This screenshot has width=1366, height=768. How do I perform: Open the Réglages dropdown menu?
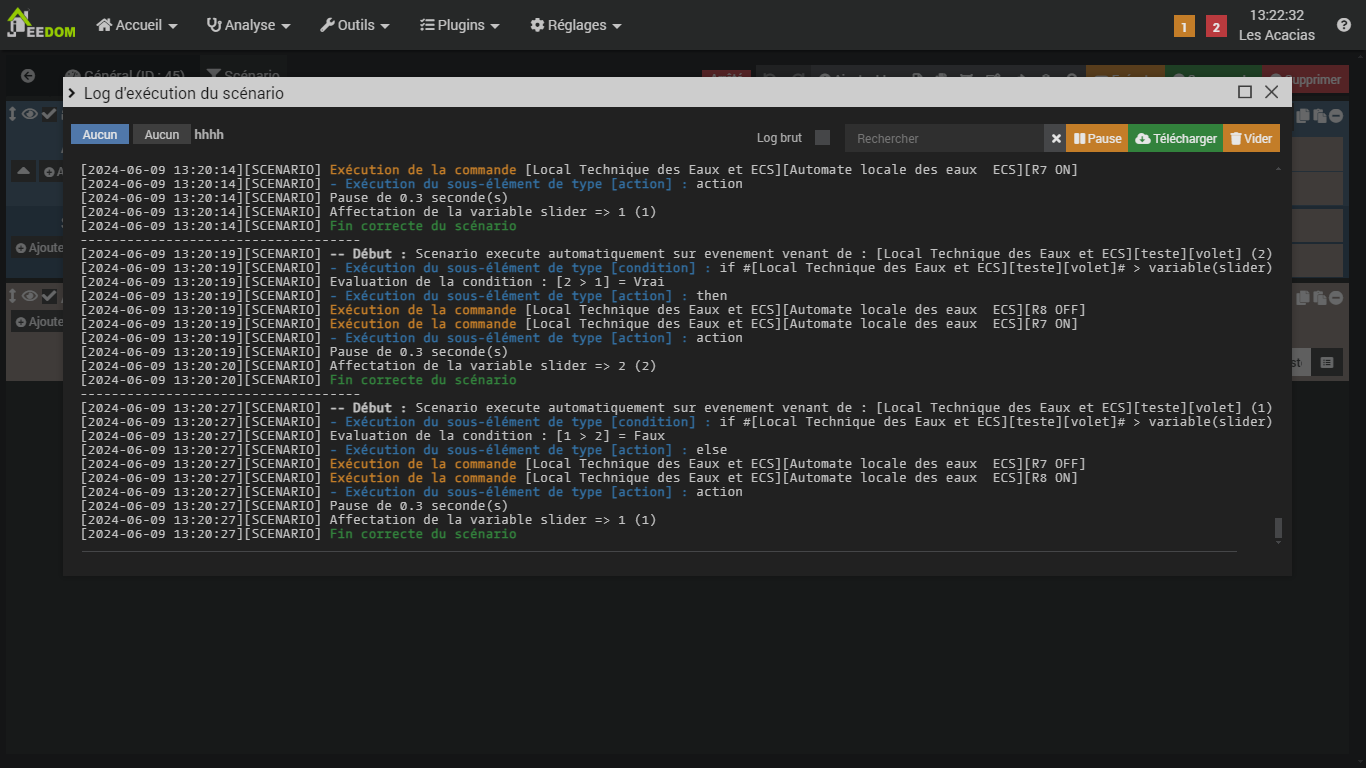click(x=575, y=25)
